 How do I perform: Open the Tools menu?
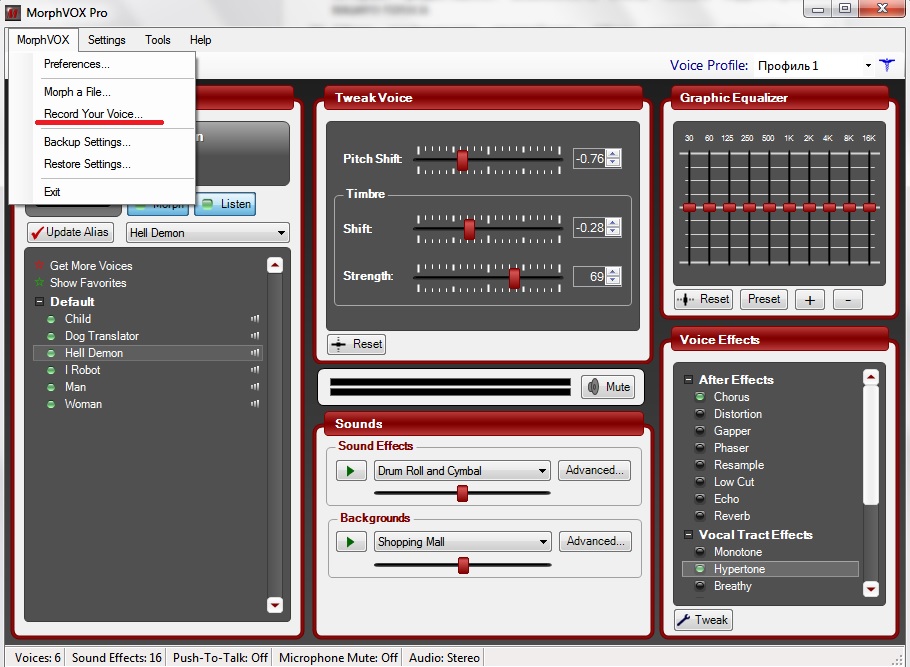pos(158,39)
